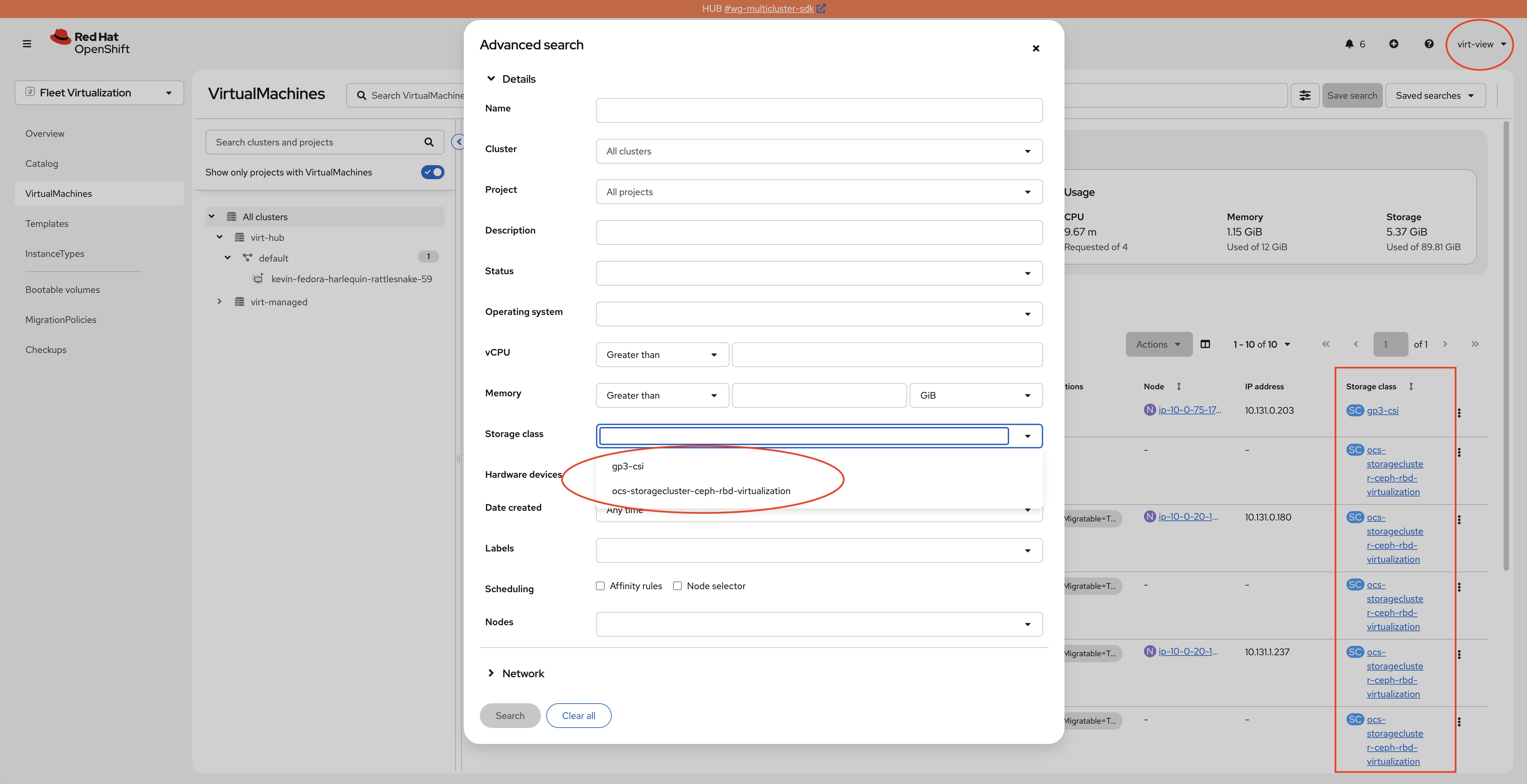Select gp3-csi from storage class options

tap(628, 466)
